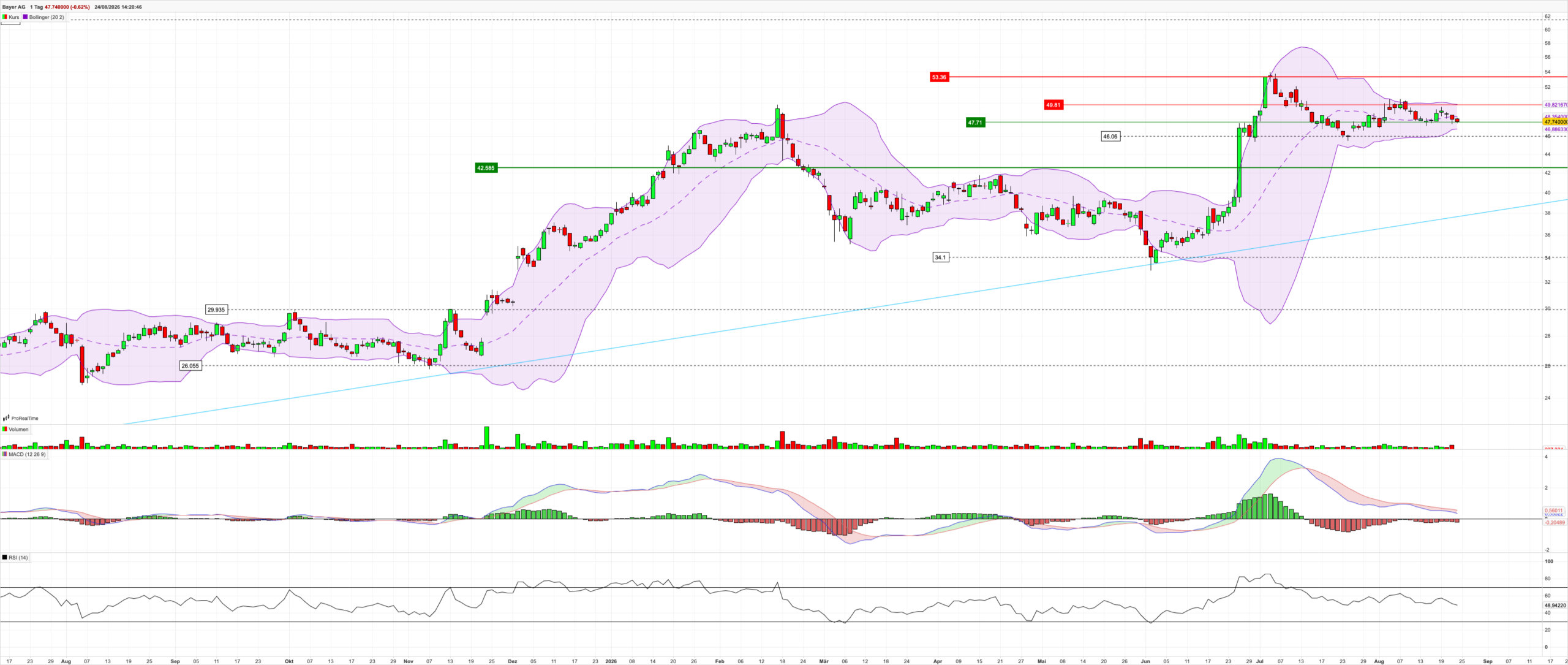1568x665 pixels.
Task: Click the MACD value 0,56011 tag
Action: pyautogui.click(x=1554, y=511)
